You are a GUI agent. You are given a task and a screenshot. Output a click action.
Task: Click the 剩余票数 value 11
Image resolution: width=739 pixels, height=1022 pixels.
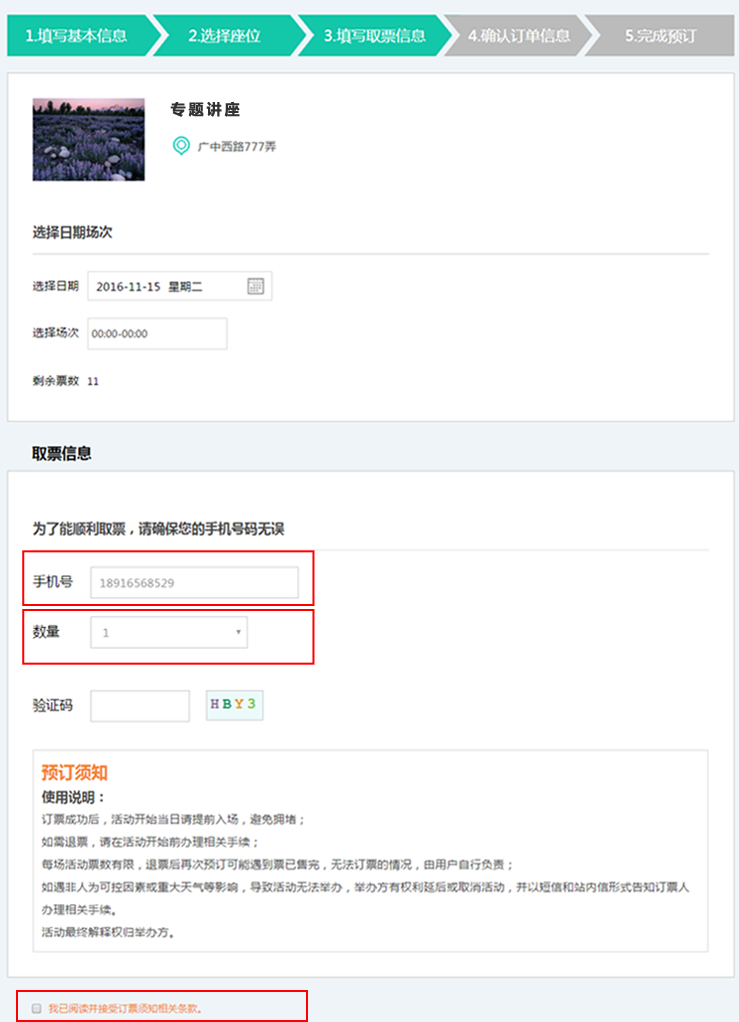(93, 381)
